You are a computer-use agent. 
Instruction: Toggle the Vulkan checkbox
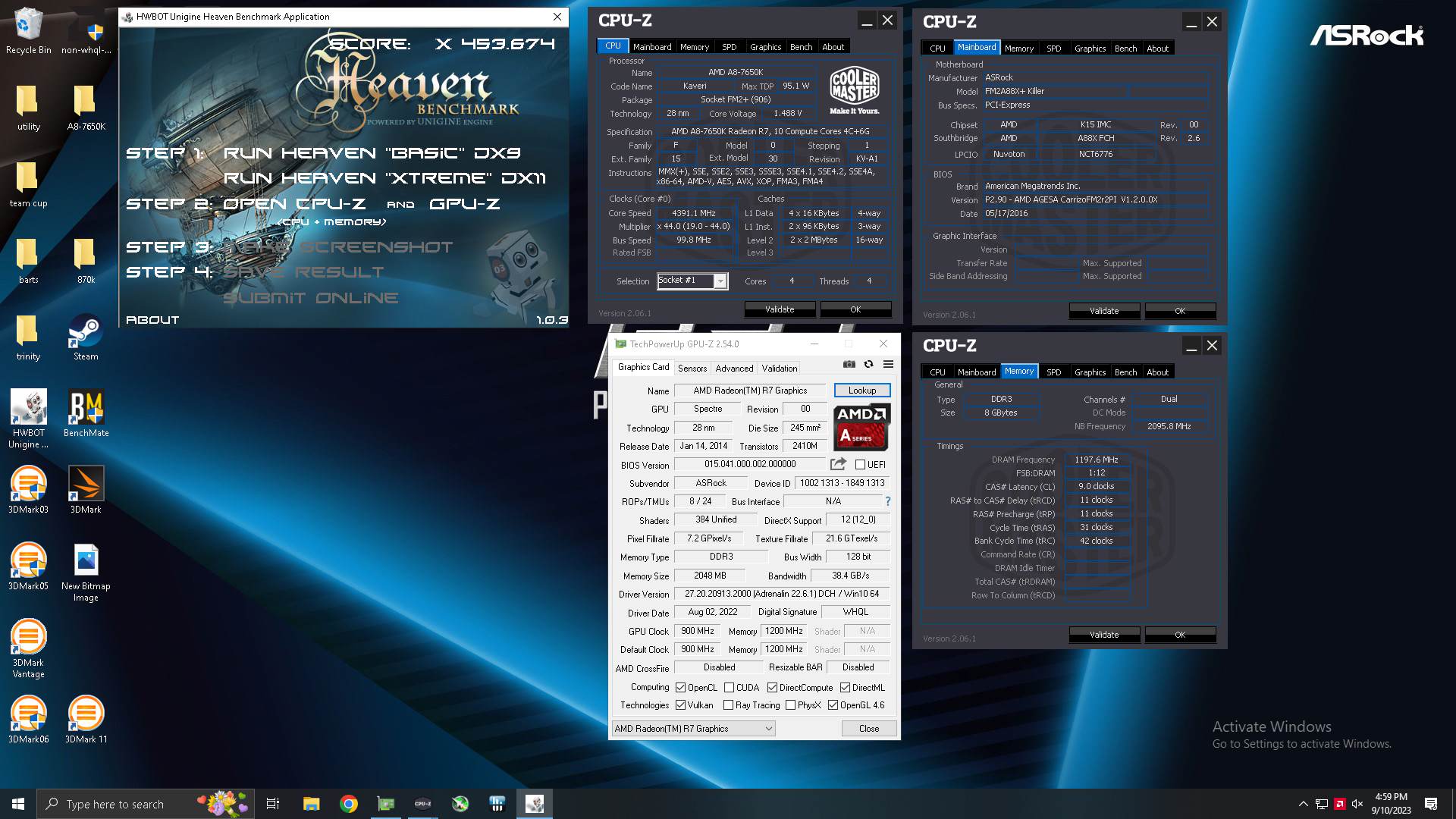[x=681, y=705]
